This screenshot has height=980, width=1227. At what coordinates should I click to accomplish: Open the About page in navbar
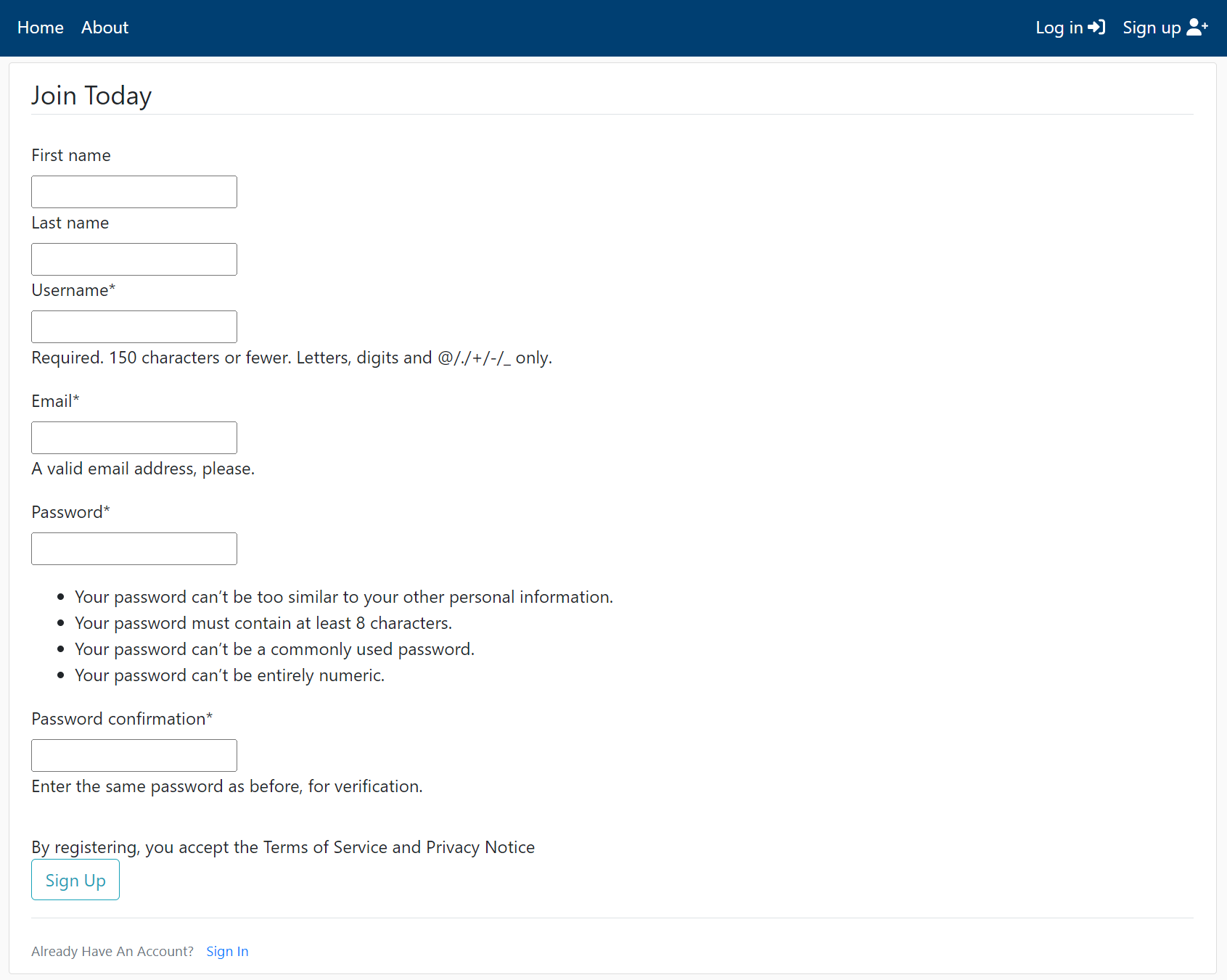click(104, 28)
